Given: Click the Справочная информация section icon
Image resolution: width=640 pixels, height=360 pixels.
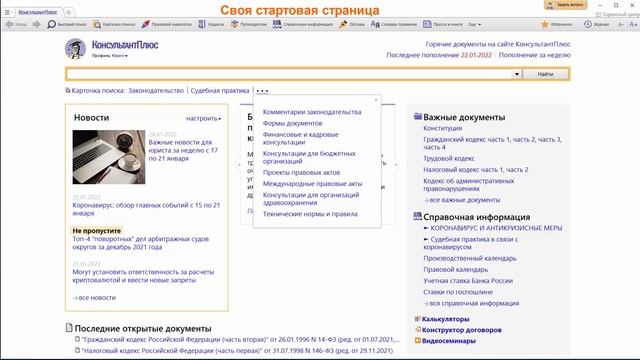Looking at the screenshot, I should [x=418, y=216].
